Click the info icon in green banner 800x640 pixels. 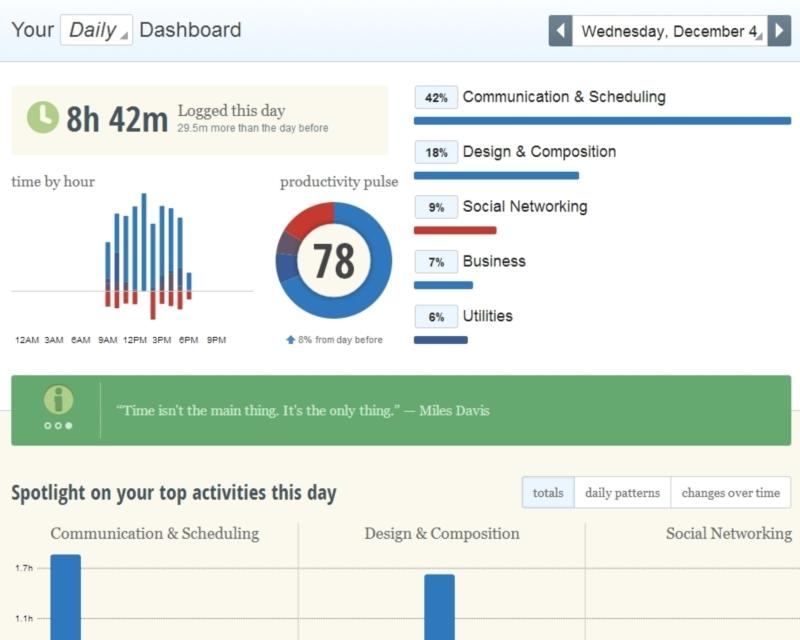[58, 400]
